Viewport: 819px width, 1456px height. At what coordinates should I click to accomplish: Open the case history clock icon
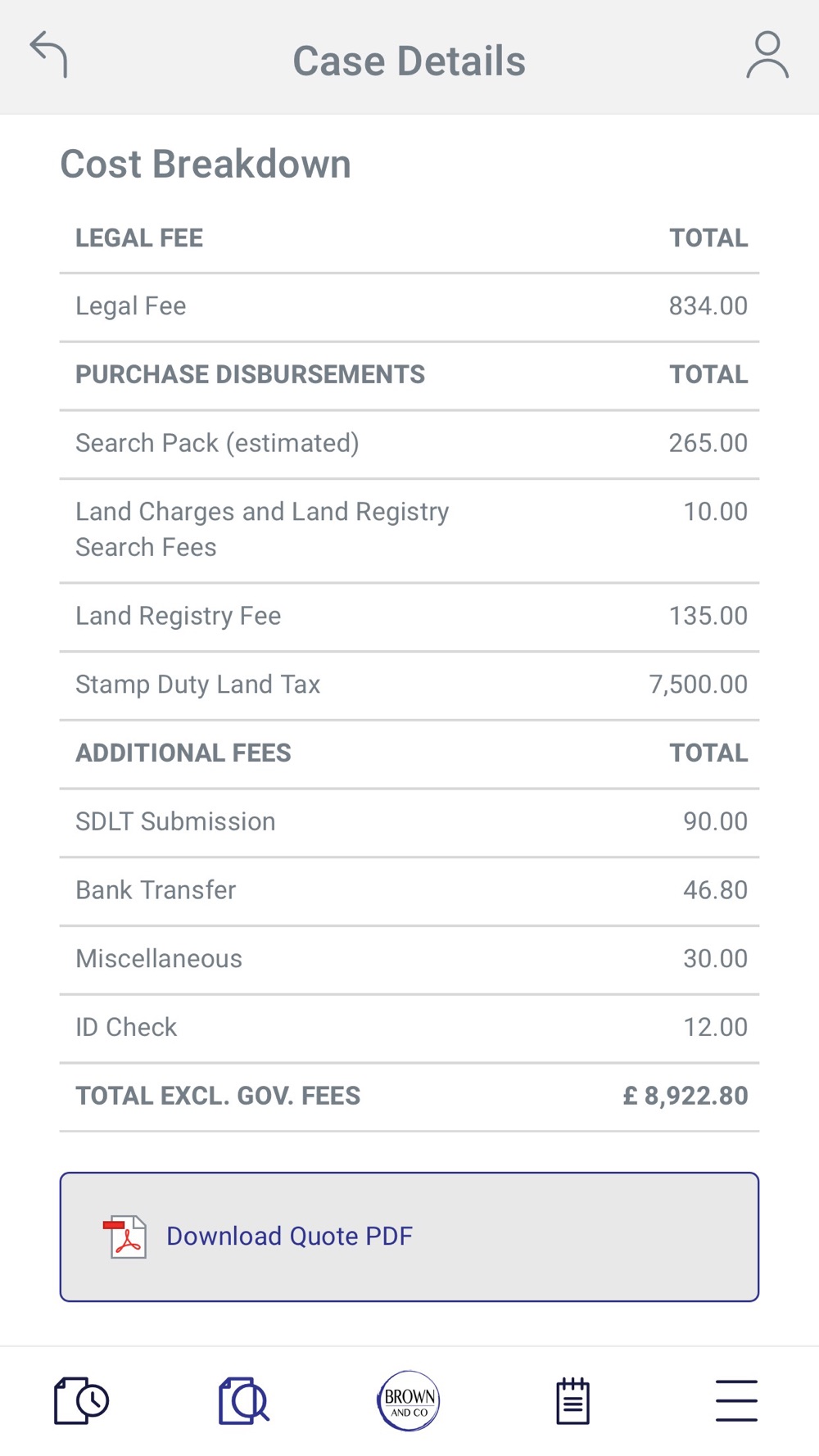82,1401
